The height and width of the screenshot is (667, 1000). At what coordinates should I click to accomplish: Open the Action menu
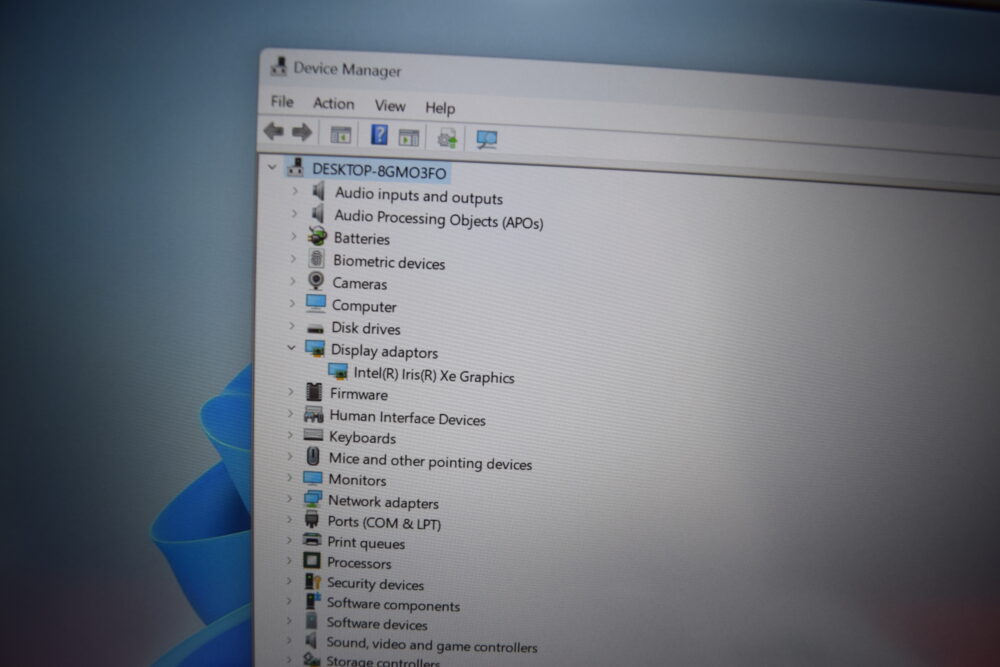334,103
